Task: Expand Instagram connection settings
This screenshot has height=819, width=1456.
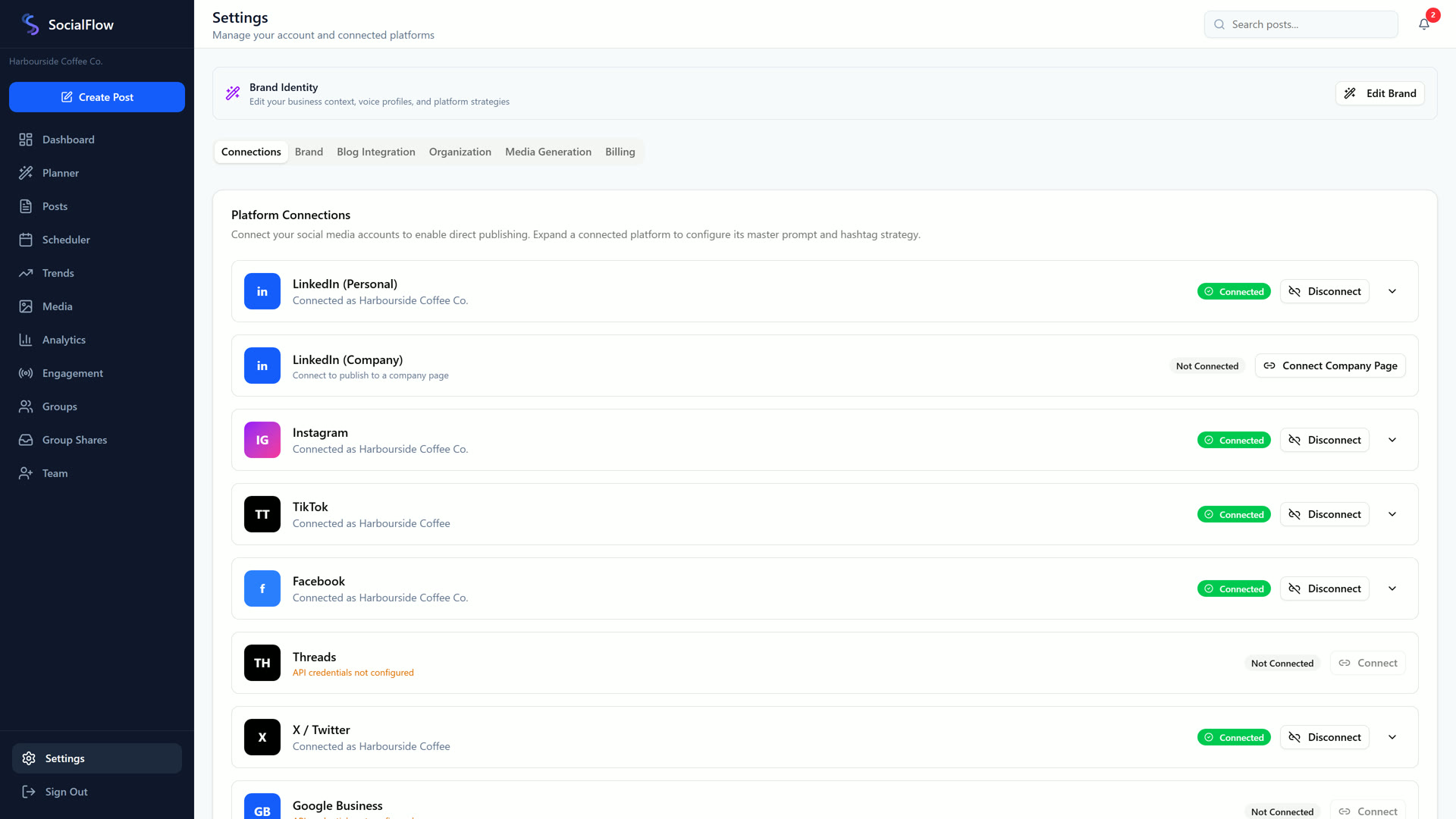Action: pyautogui.click(x=1392, y=440)
